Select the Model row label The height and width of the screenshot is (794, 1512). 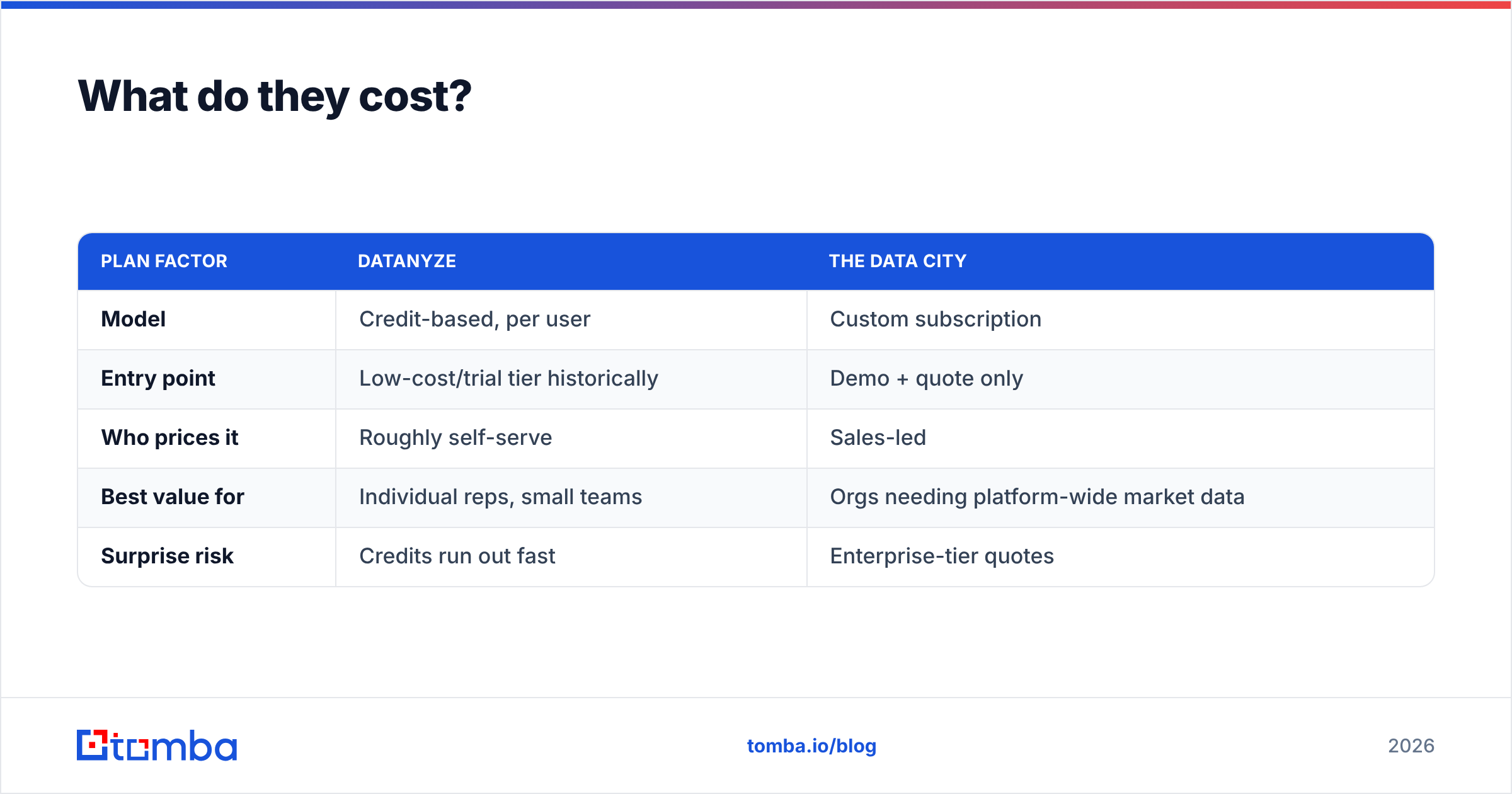coord(134,319)
